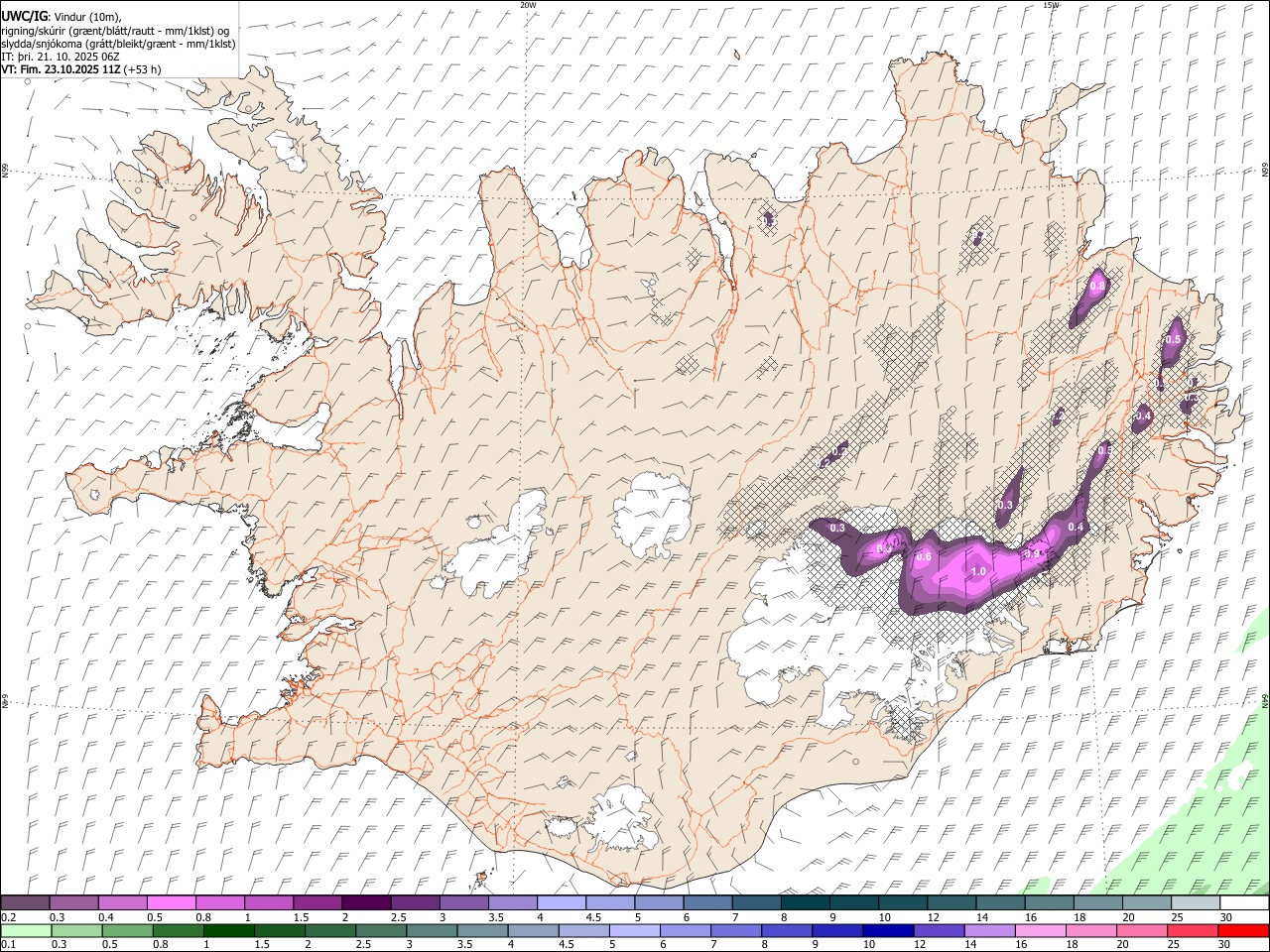Pick the darkest green 1 swatch, bottom legend row
The width and height of the screenshot is (1270, 952).
click(x=228, y=931)
